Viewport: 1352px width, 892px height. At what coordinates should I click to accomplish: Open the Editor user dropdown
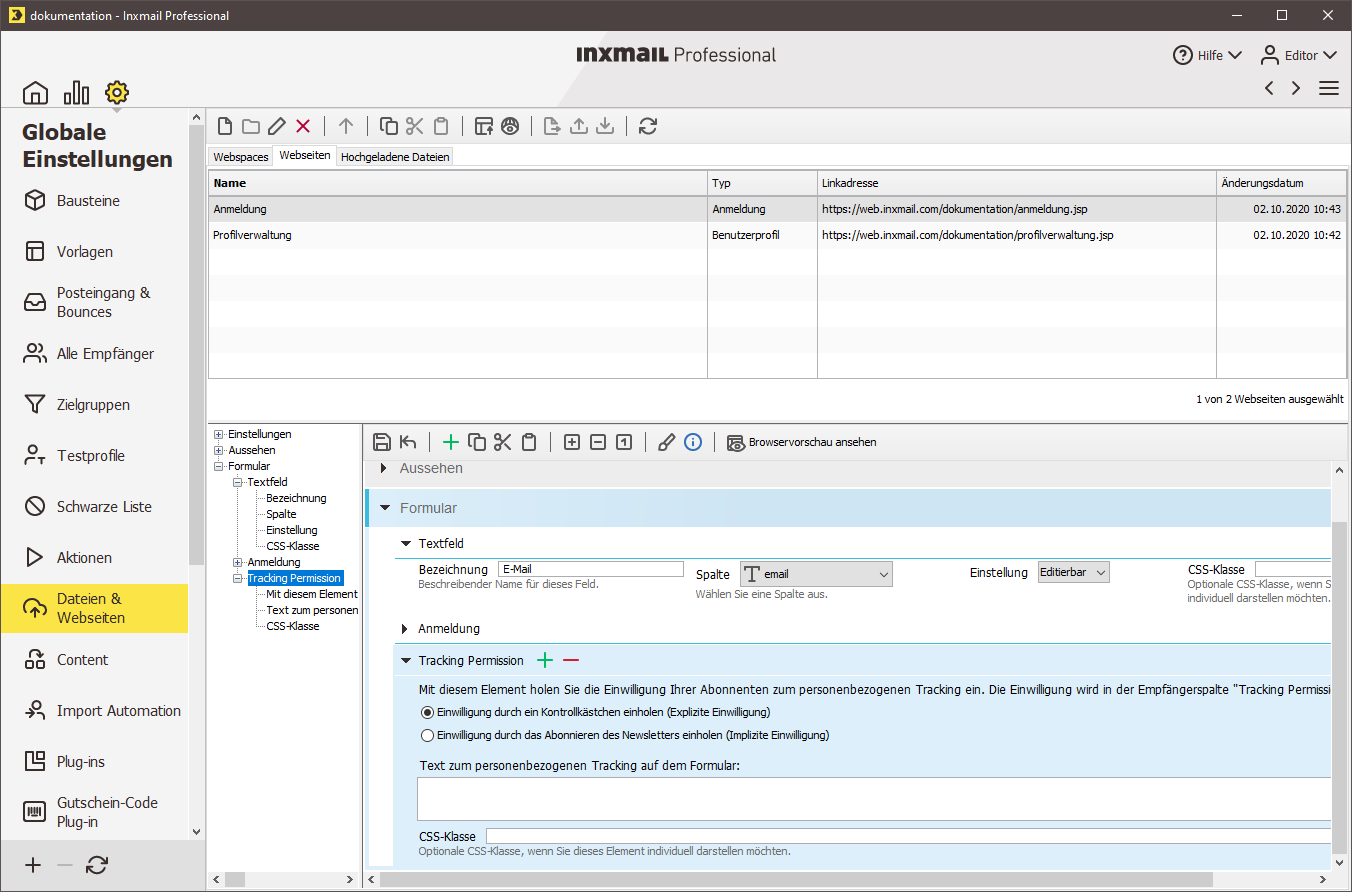[1298, 55]
